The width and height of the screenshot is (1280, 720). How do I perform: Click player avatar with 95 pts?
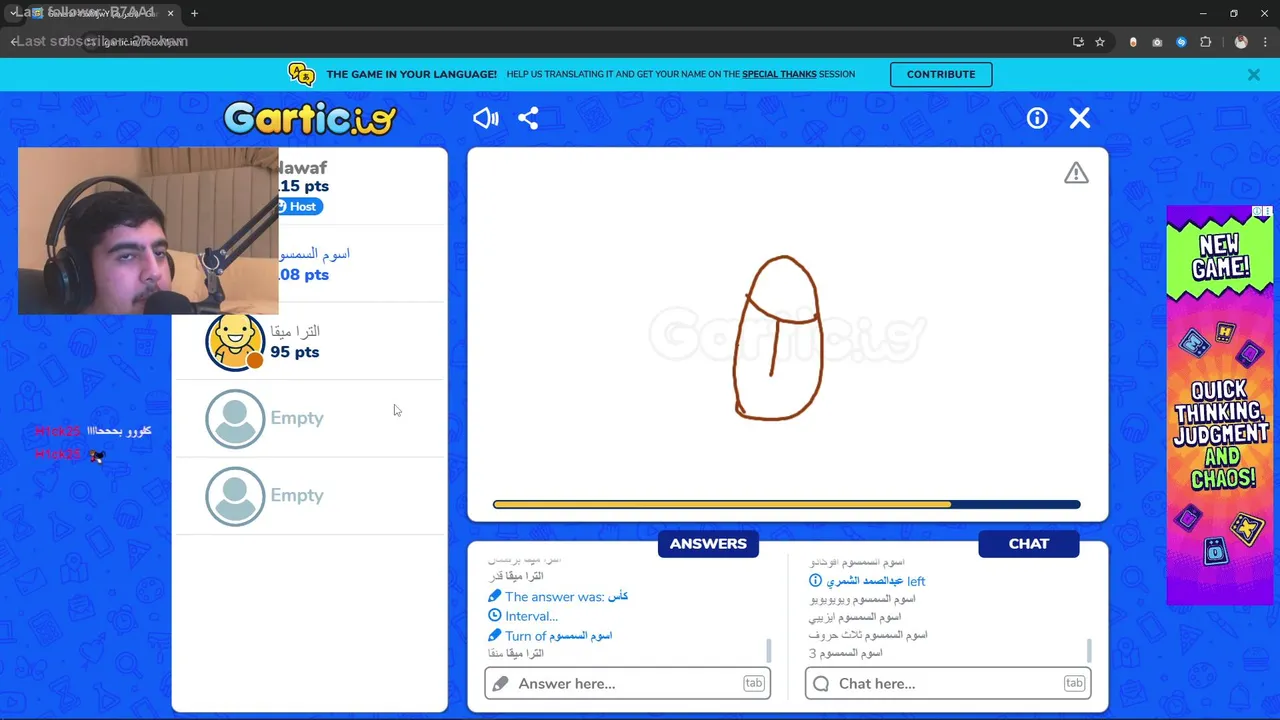[x=235, y=341]
